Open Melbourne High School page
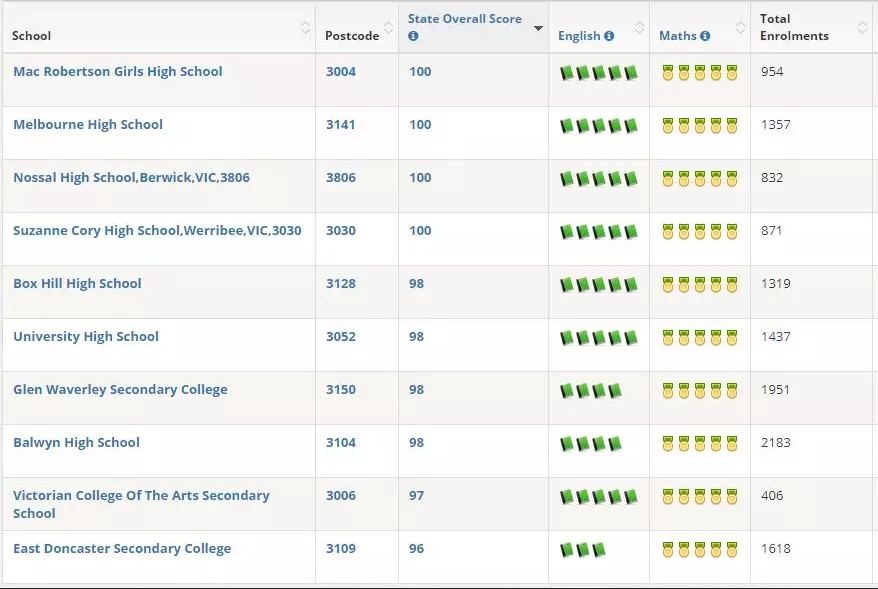Viewport: 878px width, 589px height. (x=88, y=124)
